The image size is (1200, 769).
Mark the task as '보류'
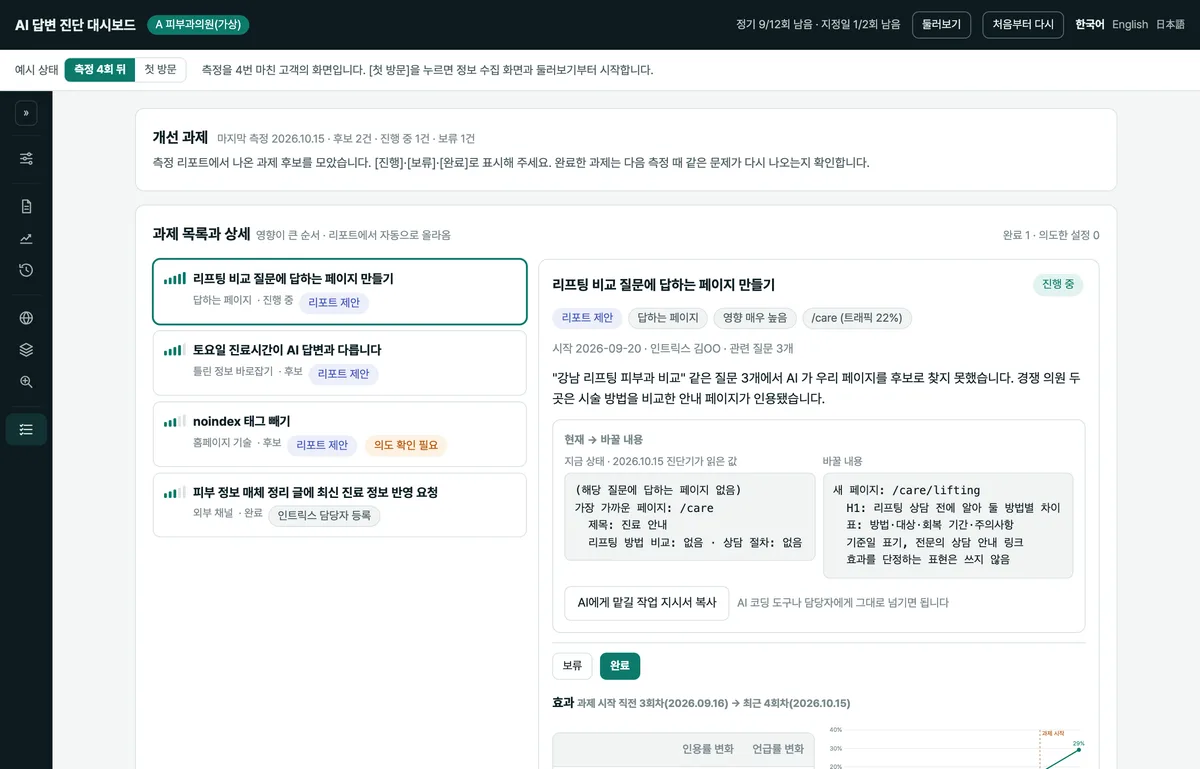click(x=572, y=666)
